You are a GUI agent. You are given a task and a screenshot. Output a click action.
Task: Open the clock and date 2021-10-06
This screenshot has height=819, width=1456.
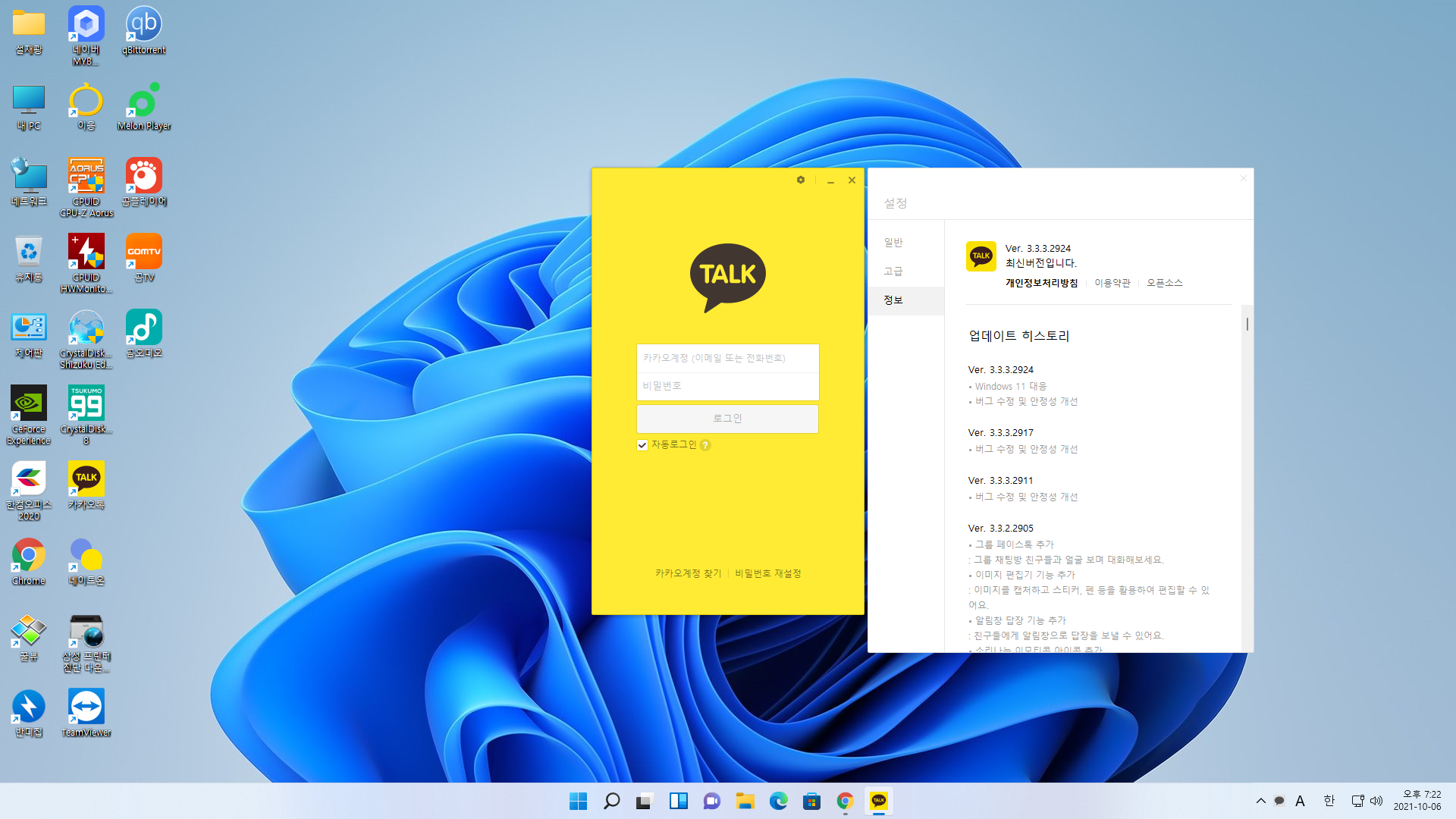point(1417,801)
